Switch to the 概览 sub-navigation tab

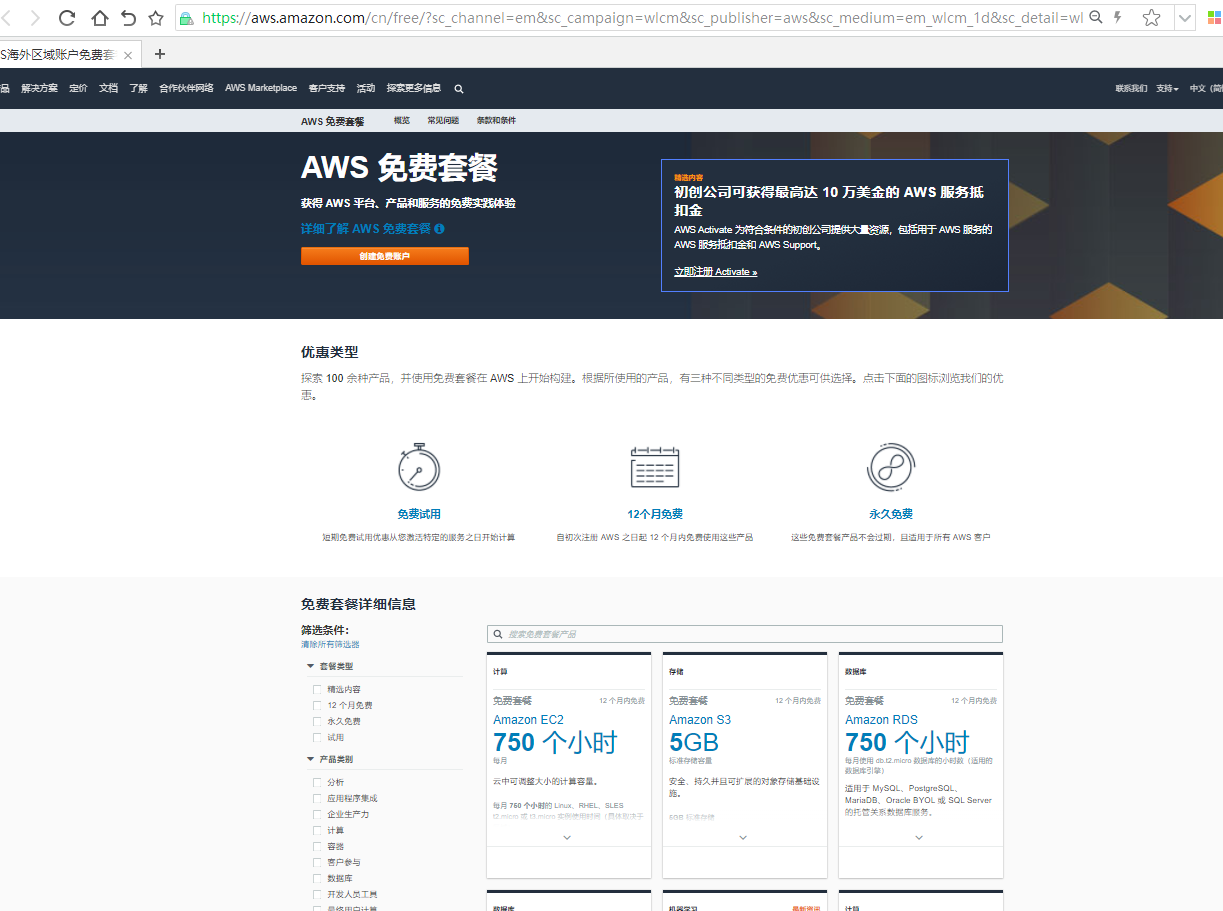click(x=402, y=121)
